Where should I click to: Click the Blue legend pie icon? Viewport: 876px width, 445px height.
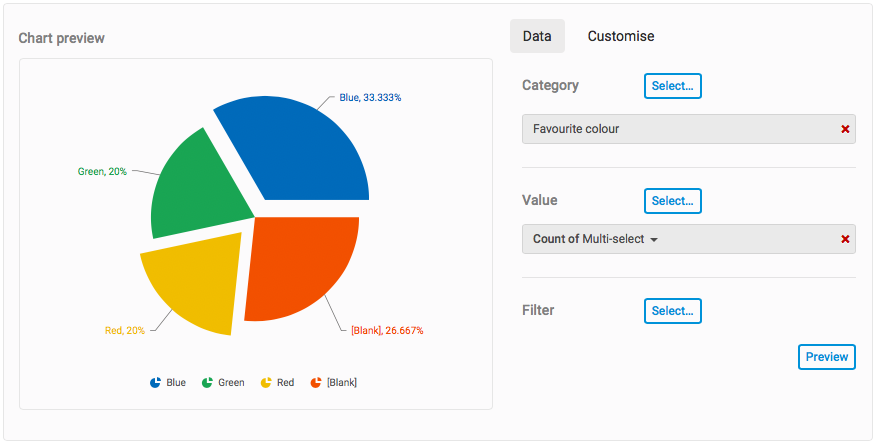coord(155,383)
